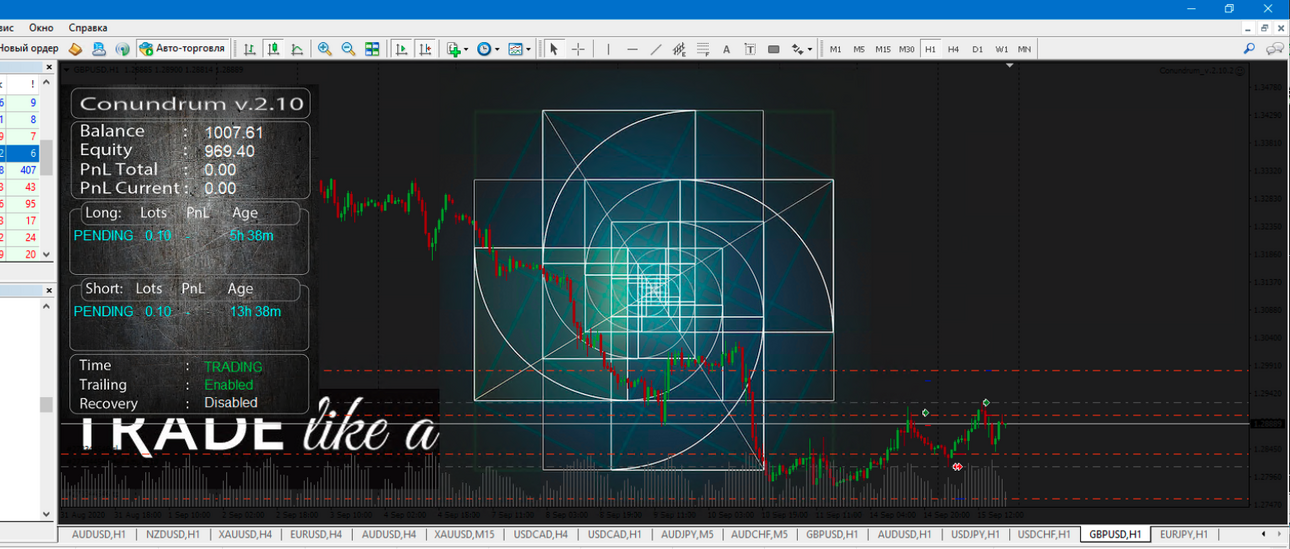Switch chart to bar chart
Image resolution: width=1290 pixels, height=549 pixels.
(x=249, y=48)
